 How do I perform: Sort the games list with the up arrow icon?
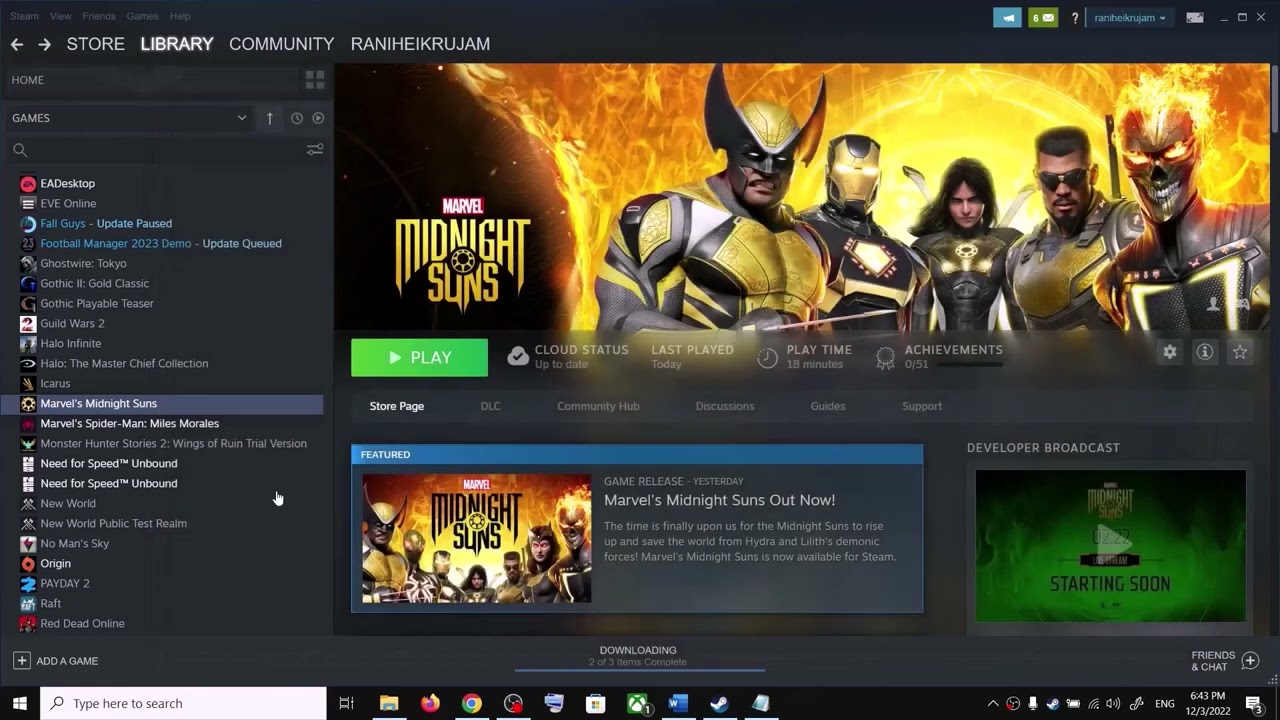(269, 118)
